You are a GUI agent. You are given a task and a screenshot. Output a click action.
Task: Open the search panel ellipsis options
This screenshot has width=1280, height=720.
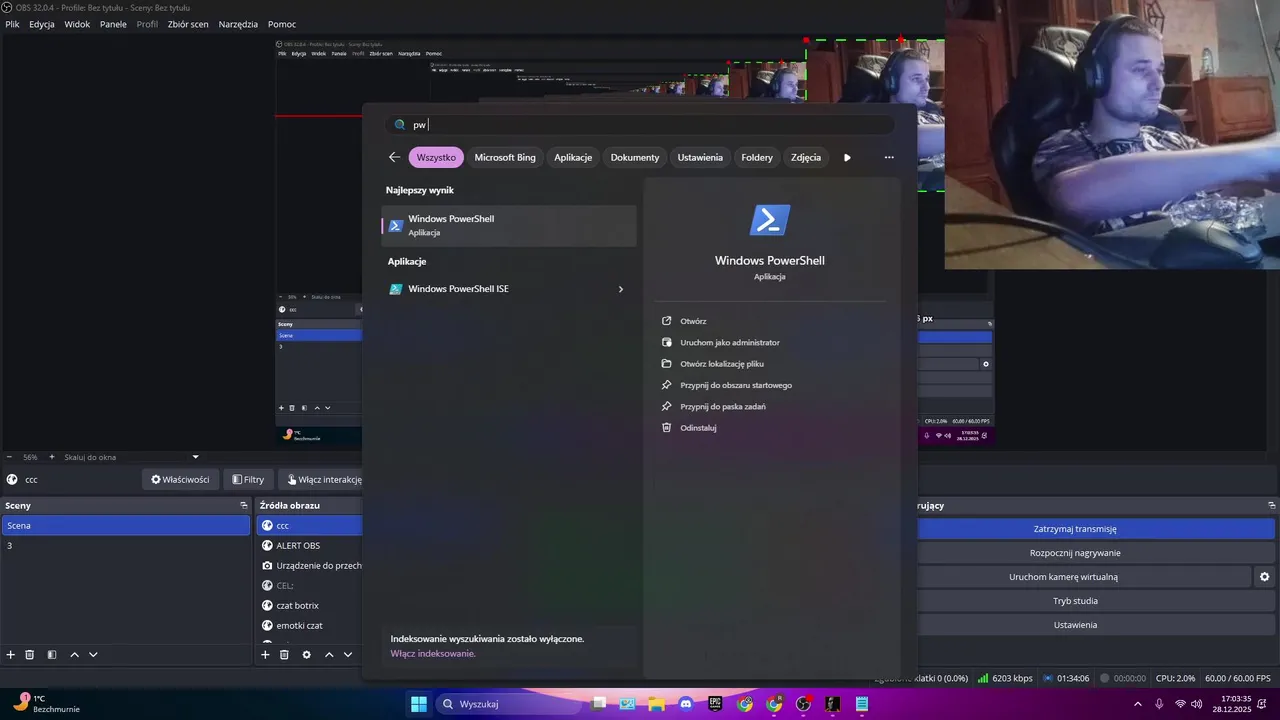(889, 157)
